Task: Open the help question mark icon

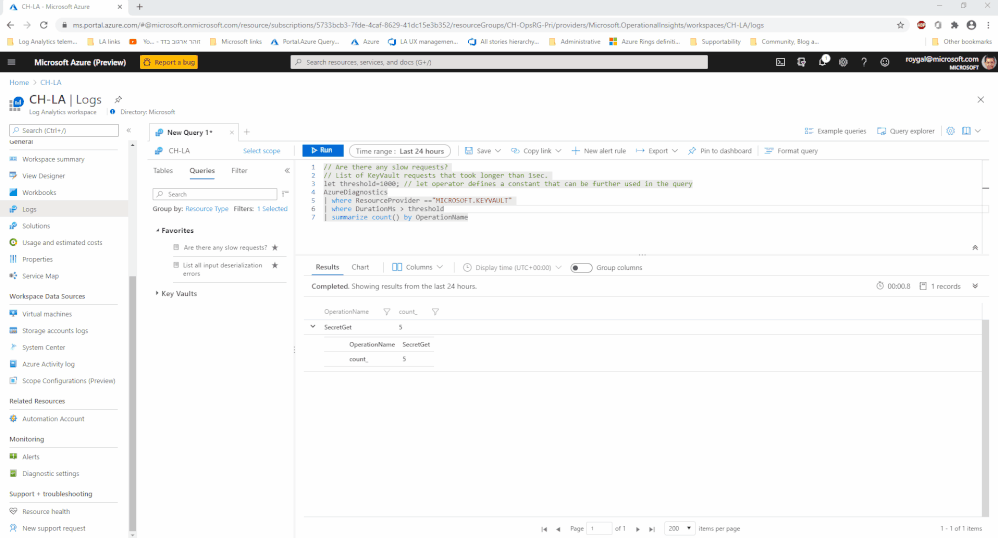Action: (864, 62)
